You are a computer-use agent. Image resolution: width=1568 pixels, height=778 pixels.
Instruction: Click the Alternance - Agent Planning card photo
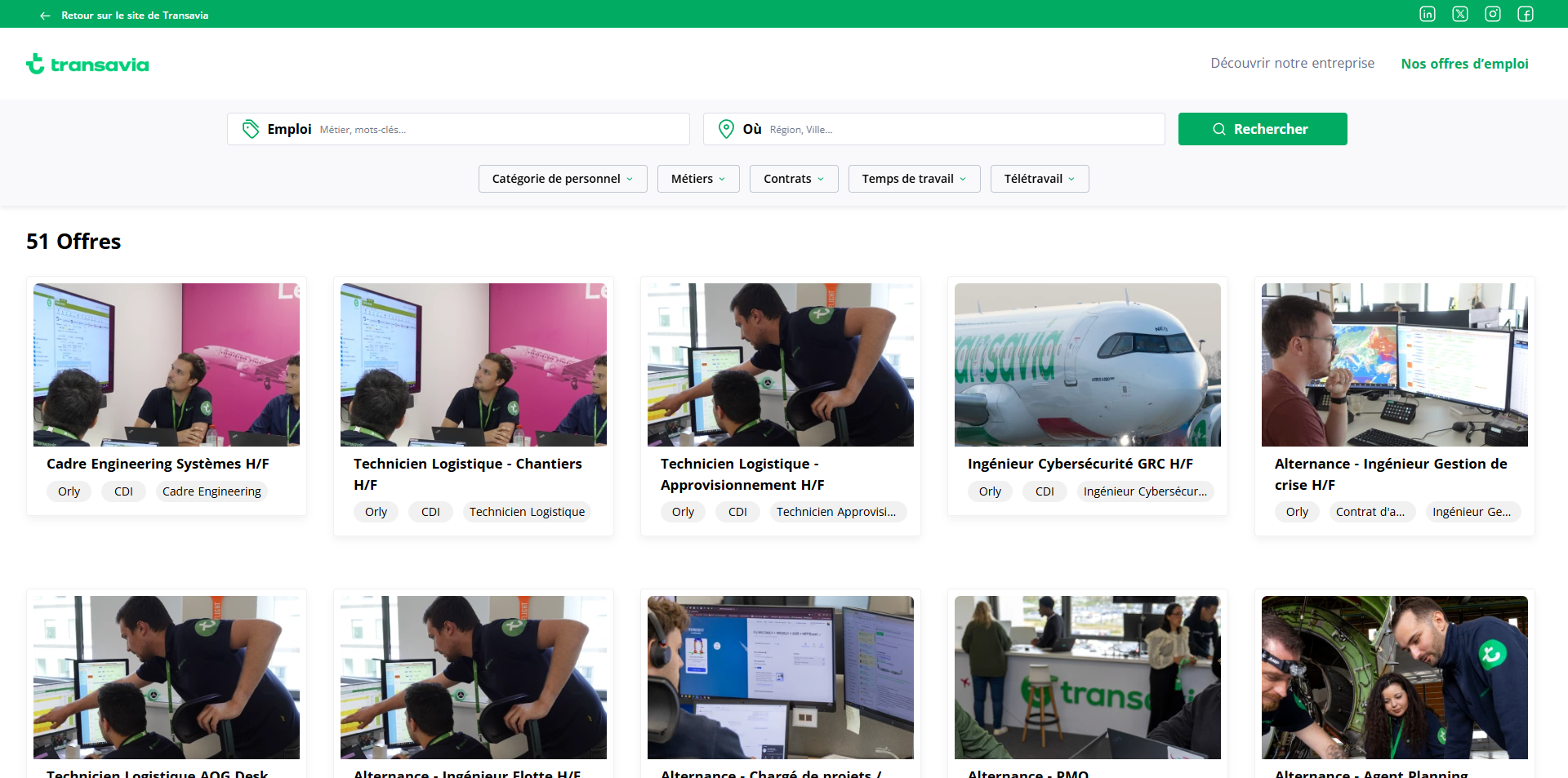coord(1395,678)
